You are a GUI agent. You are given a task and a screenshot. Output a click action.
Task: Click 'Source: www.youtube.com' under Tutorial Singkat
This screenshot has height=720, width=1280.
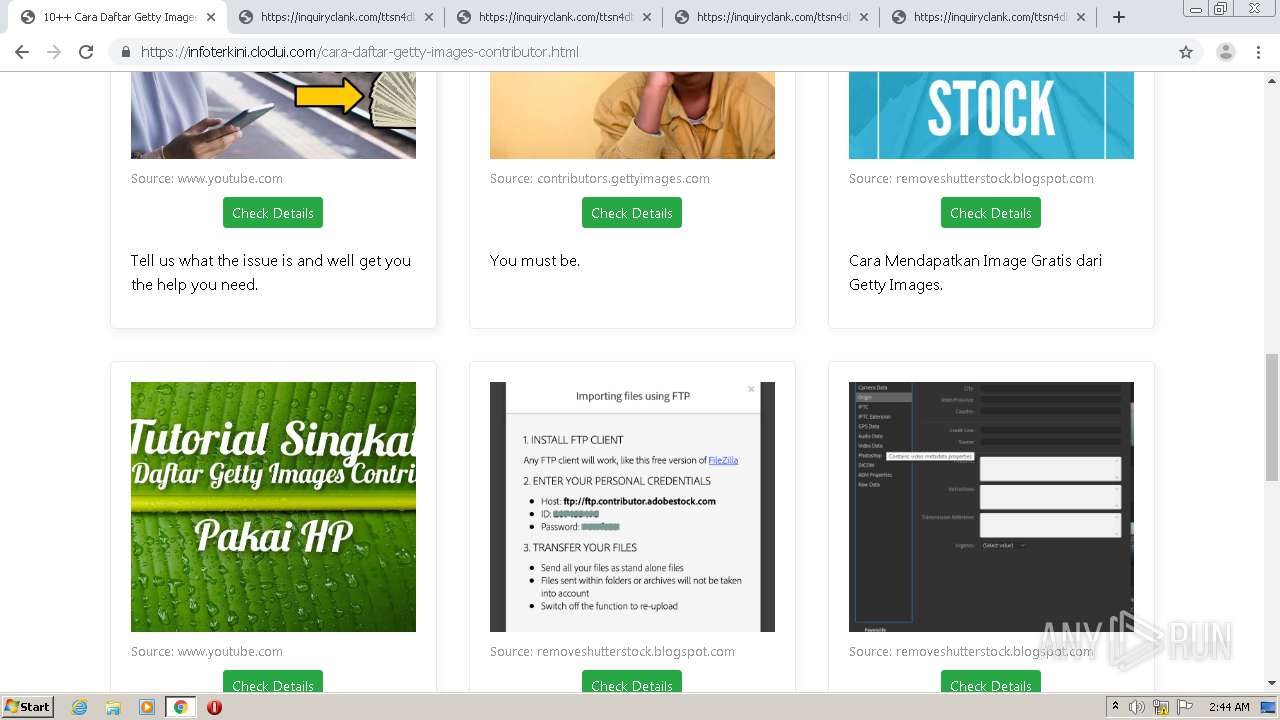[x=207, y=651]
